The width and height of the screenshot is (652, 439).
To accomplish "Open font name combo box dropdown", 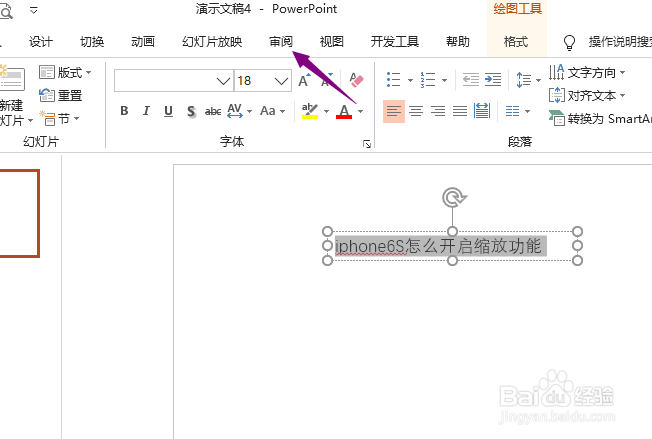I will pyautogui.click(x=223, y=81).
